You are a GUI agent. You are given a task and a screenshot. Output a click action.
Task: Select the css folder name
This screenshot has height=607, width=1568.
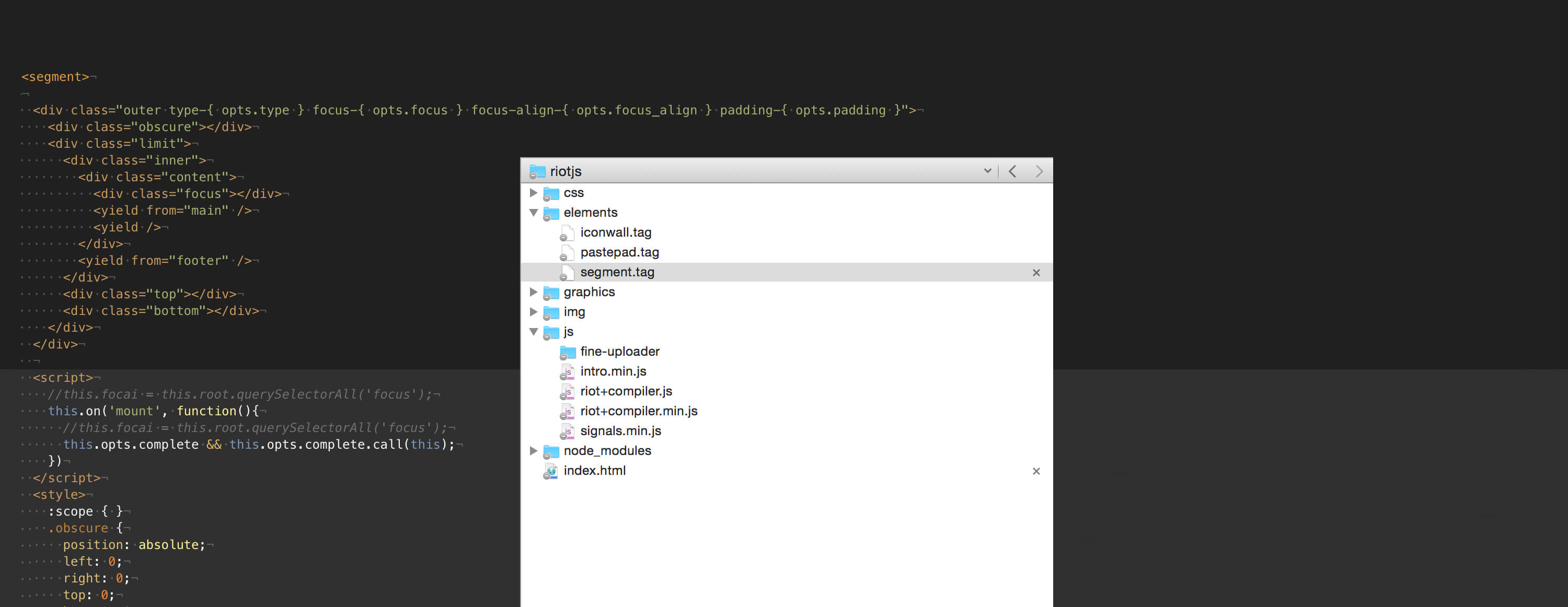click(x=573, y=193)
